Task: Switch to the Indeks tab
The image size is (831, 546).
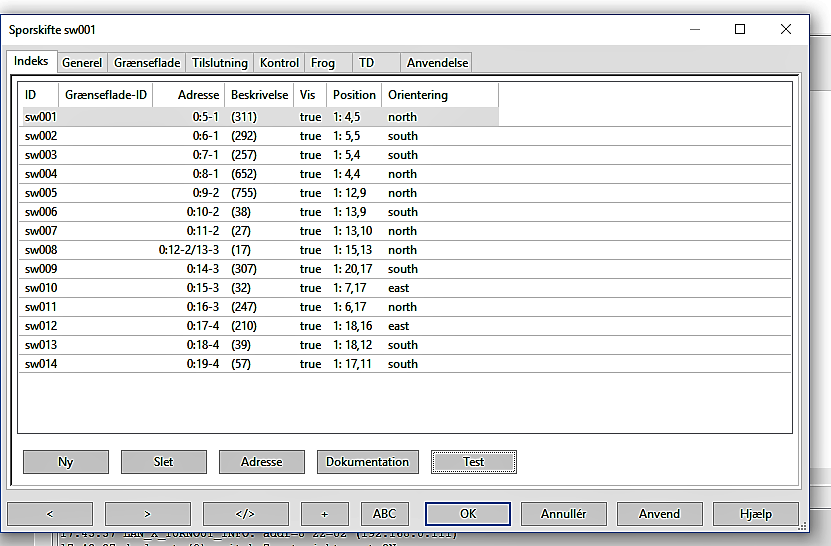Action: [x=31, y=61]
